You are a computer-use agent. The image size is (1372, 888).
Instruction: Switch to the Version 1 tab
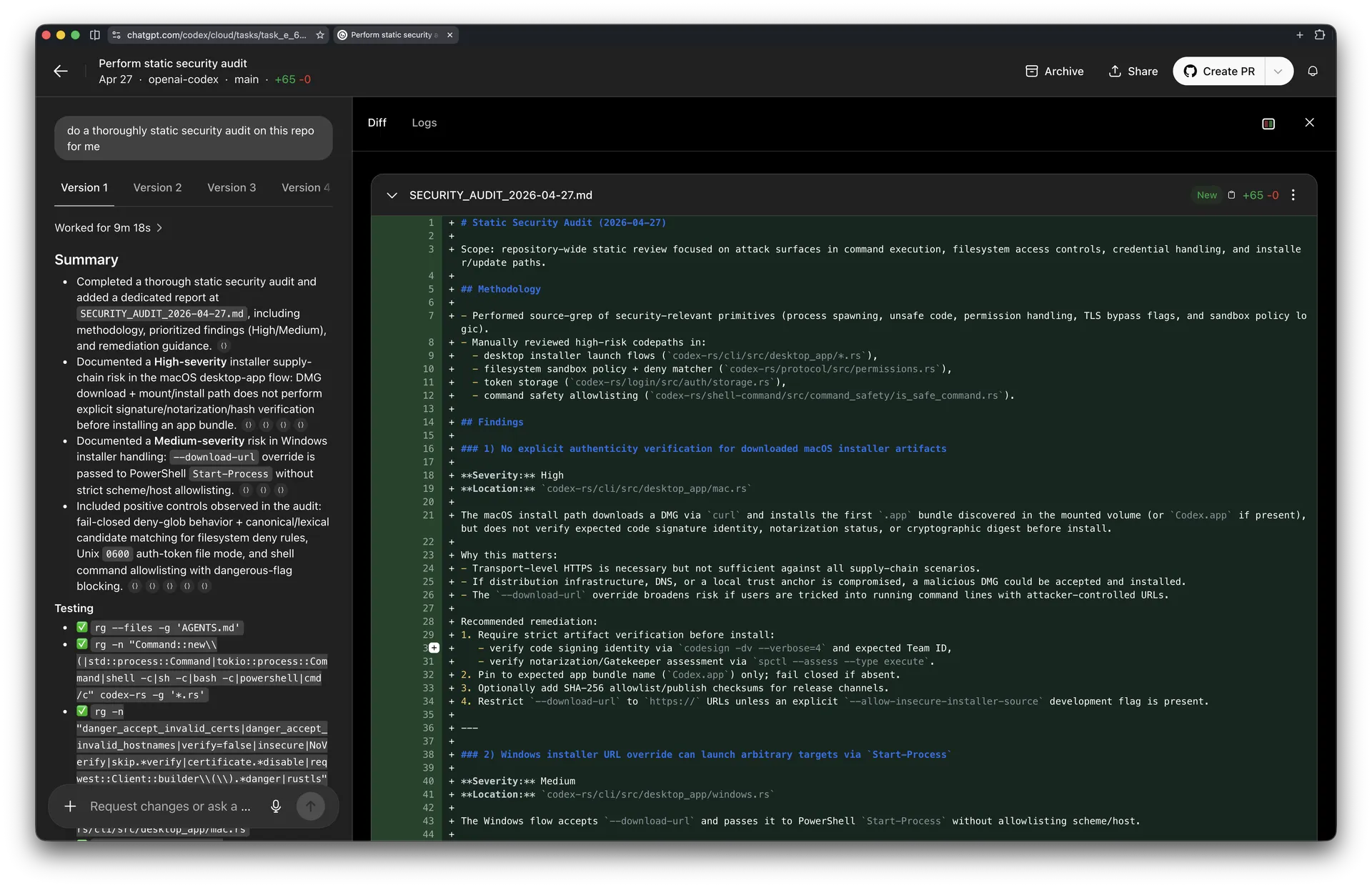(84, 188)
